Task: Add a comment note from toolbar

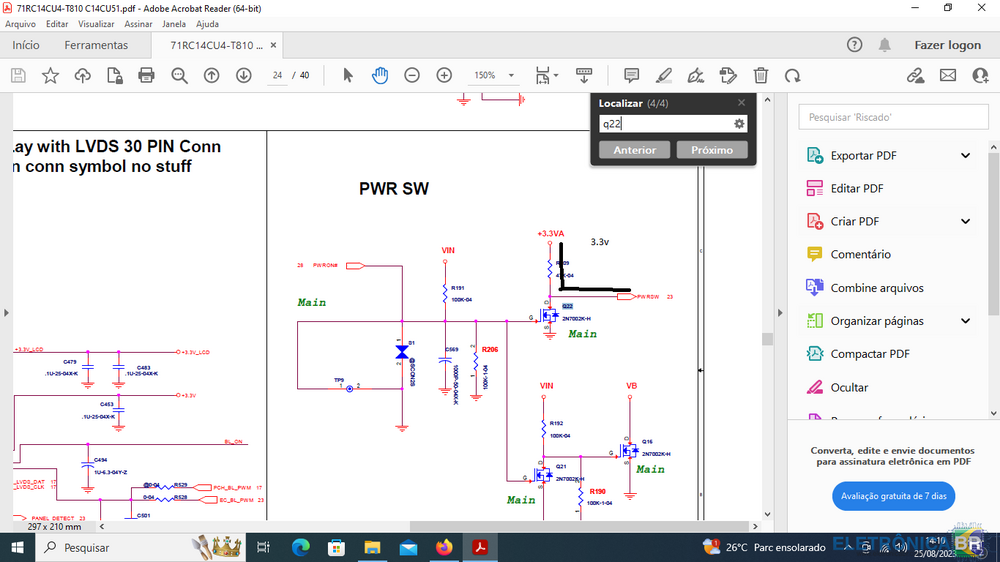Action: 631,76
